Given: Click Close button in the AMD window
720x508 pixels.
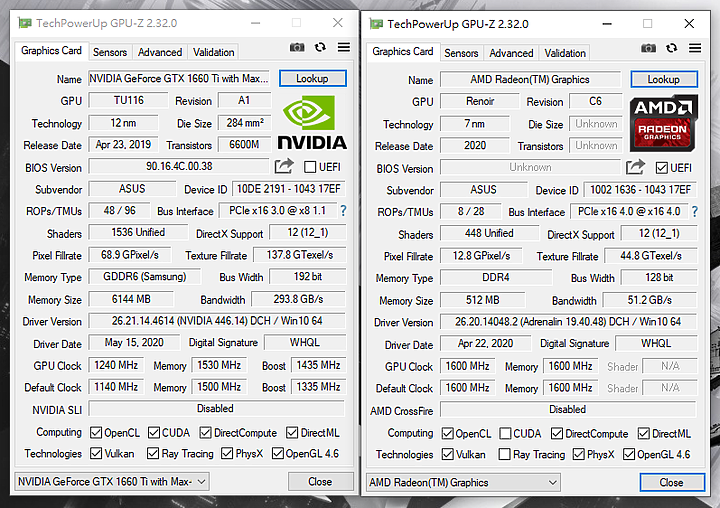Looking at the screenshot, I should [672, 483].
